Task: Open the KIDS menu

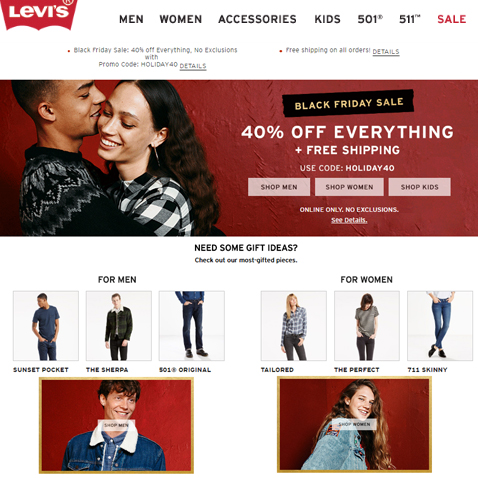Action: (327, 19)
